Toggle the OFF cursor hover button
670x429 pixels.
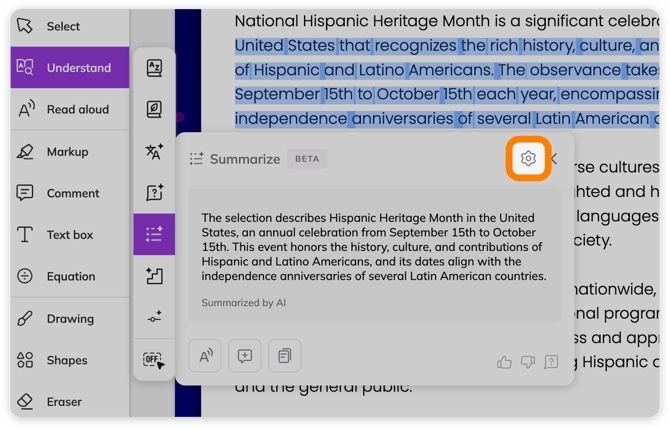(x=154, y=360)
